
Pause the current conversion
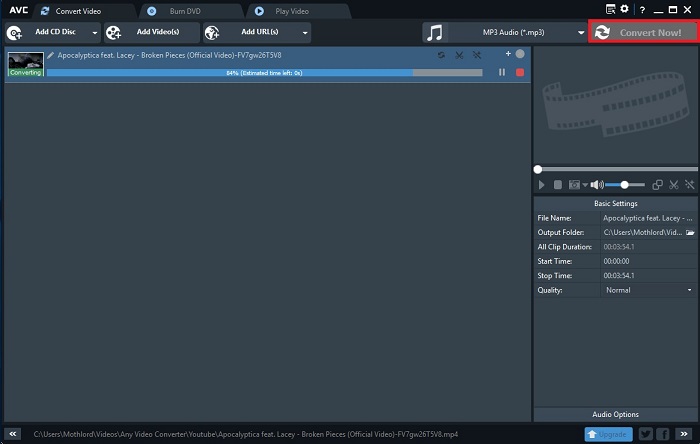click(x=502, y=72)
